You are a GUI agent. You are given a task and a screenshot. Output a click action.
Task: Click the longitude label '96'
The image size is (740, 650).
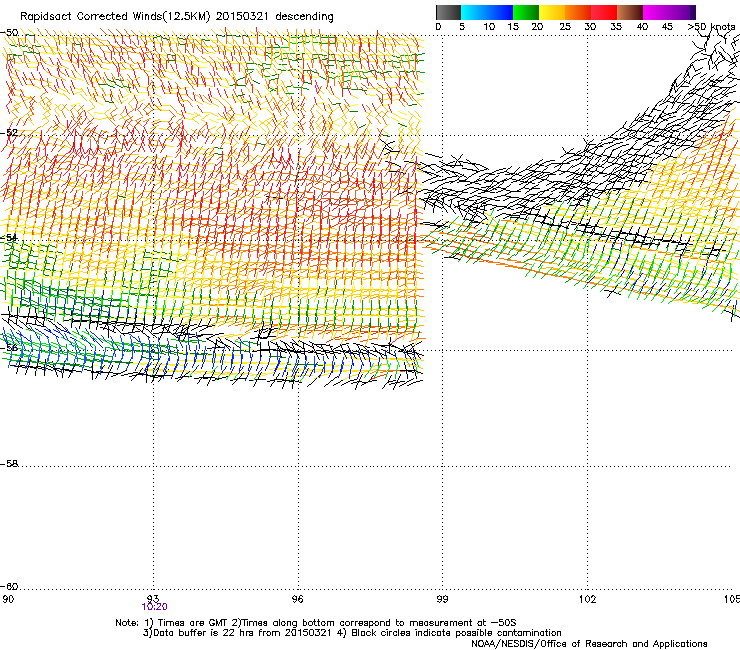tap(297, 599)
